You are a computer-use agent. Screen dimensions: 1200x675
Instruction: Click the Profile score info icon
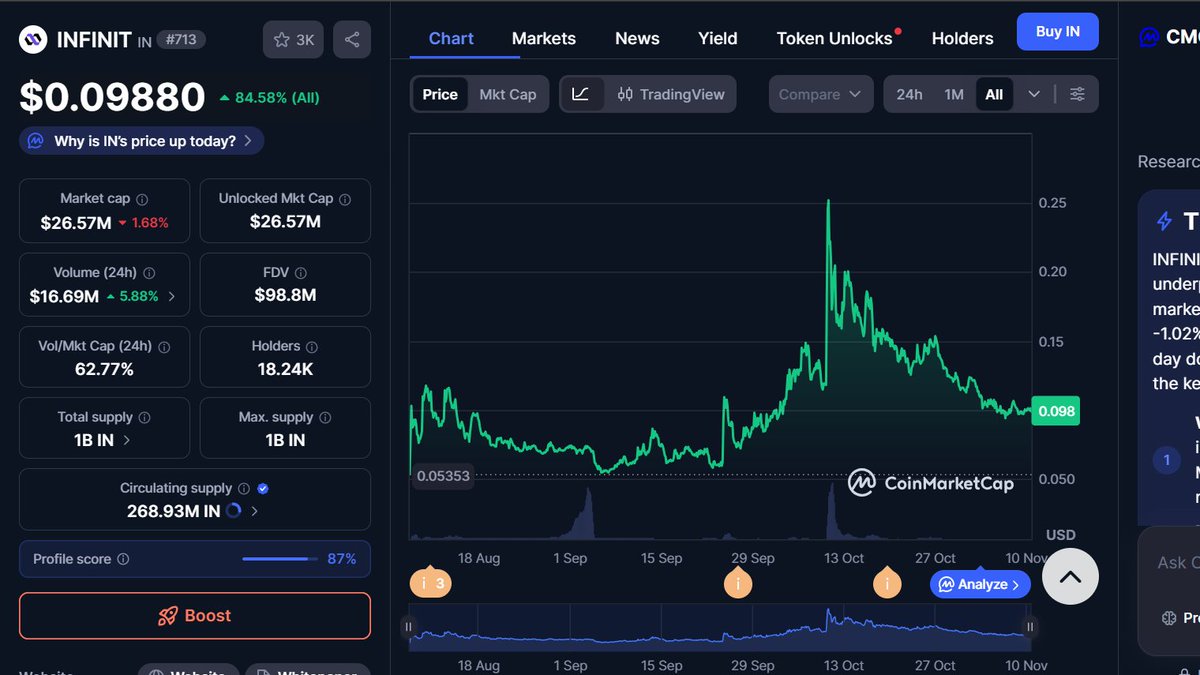pos(123,559)
